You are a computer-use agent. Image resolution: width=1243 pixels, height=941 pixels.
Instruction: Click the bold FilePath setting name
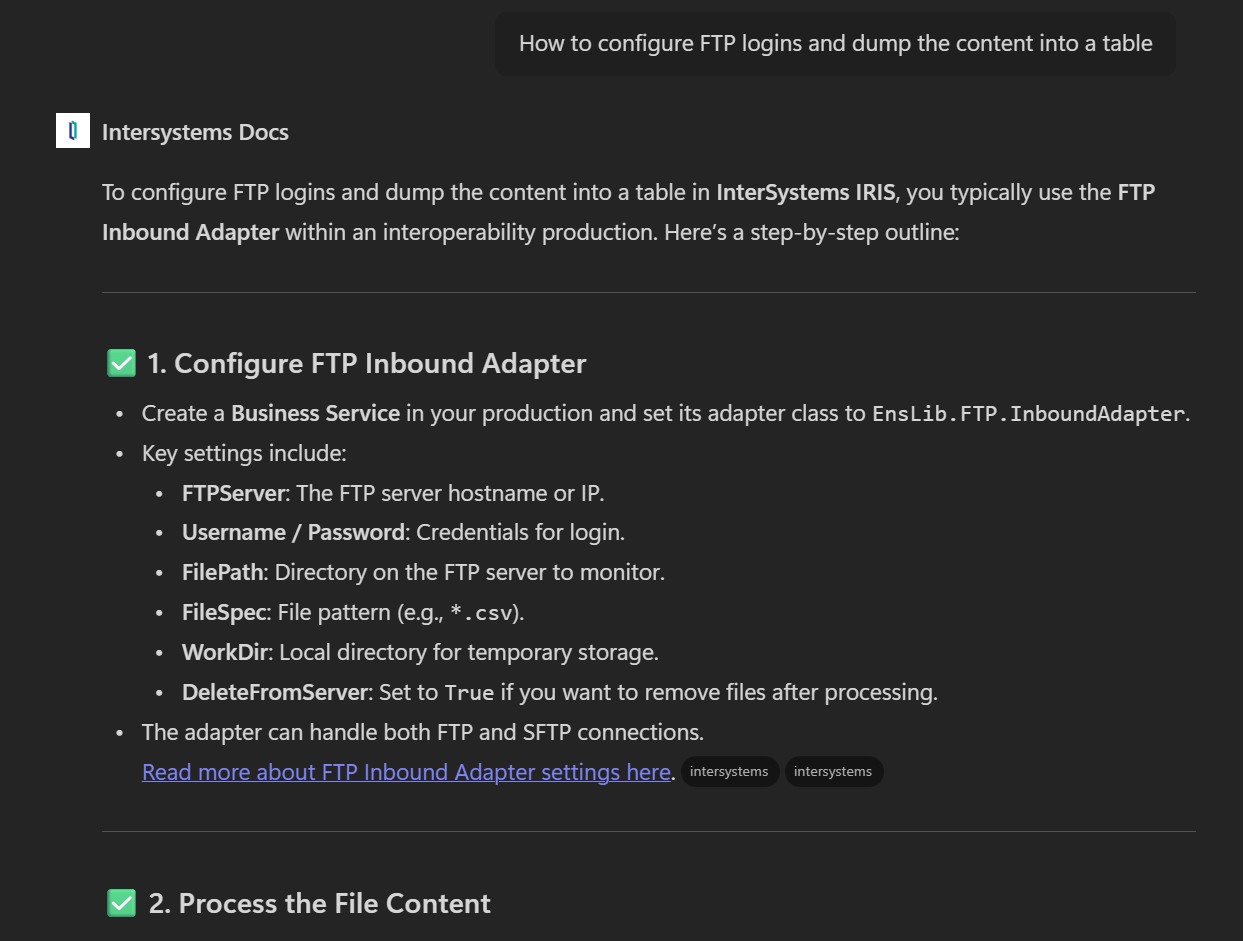(222, 572)
